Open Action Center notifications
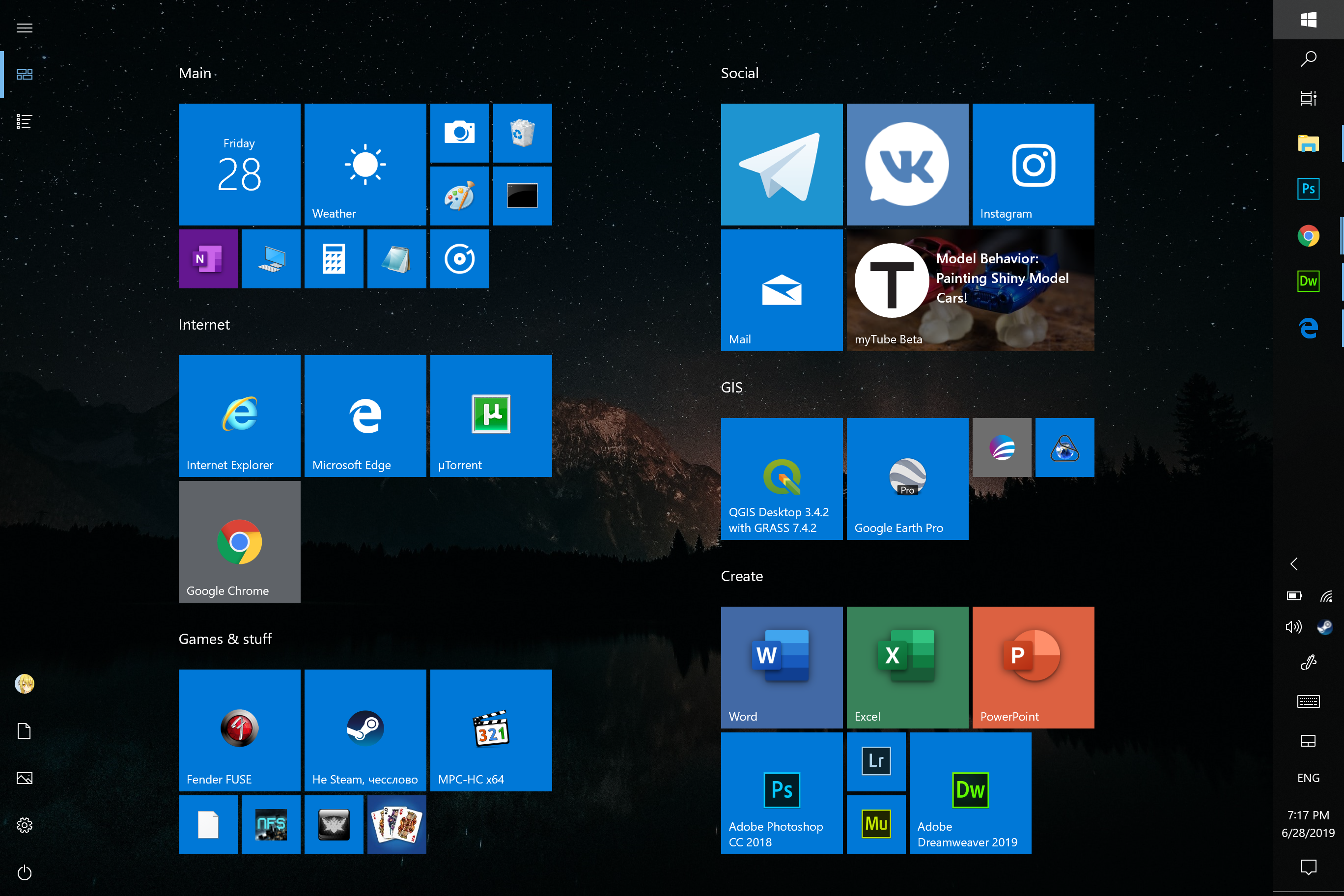This screenshot has width=1344, height=896. (1309, 868)
